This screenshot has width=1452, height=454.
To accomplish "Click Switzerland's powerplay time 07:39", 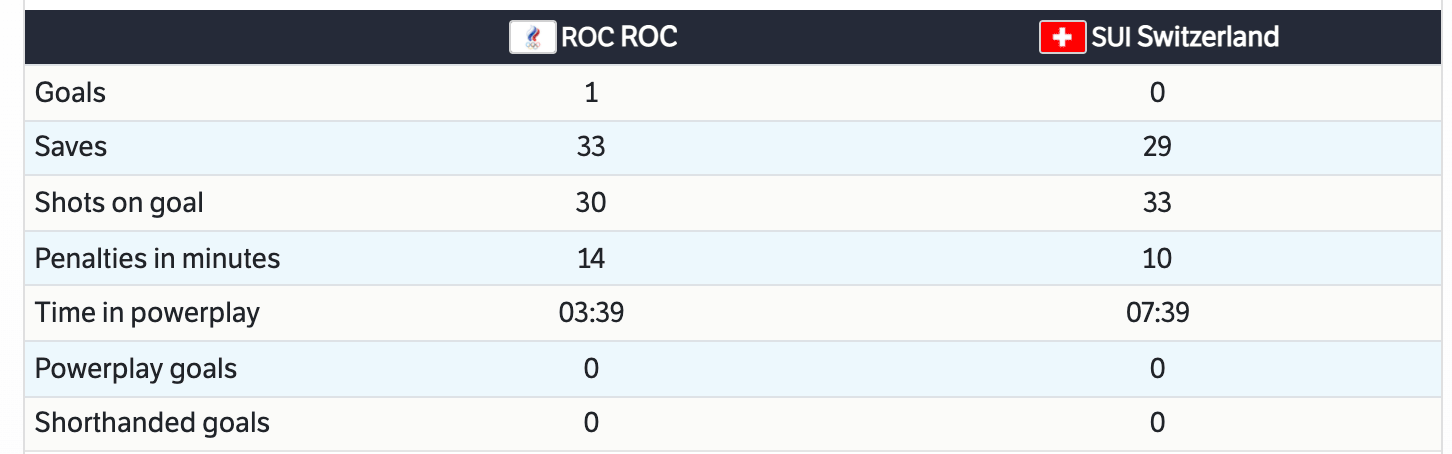I will pyautogui.click(x=1157, y=313).
